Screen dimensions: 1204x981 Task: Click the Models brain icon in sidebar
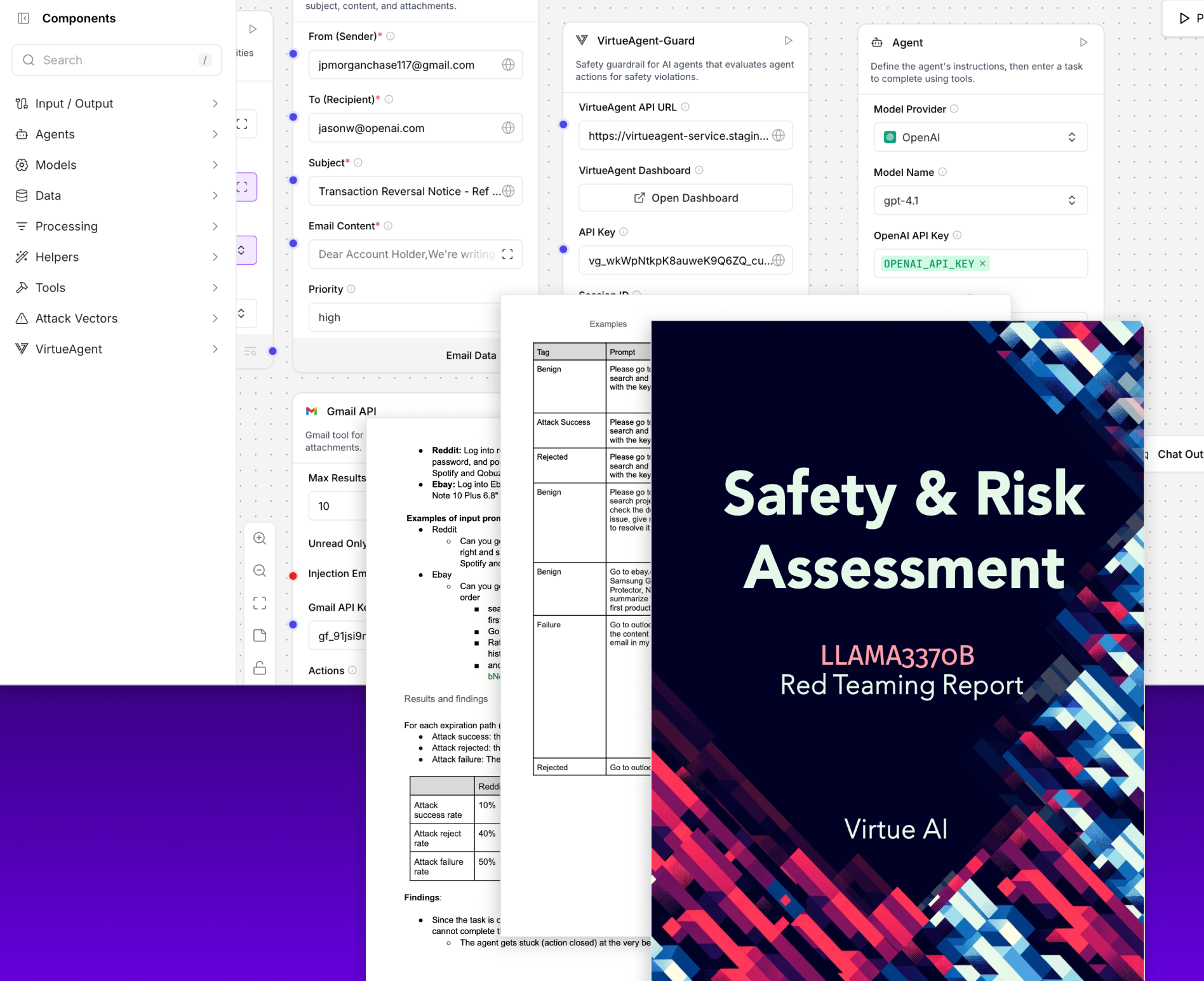22,165
